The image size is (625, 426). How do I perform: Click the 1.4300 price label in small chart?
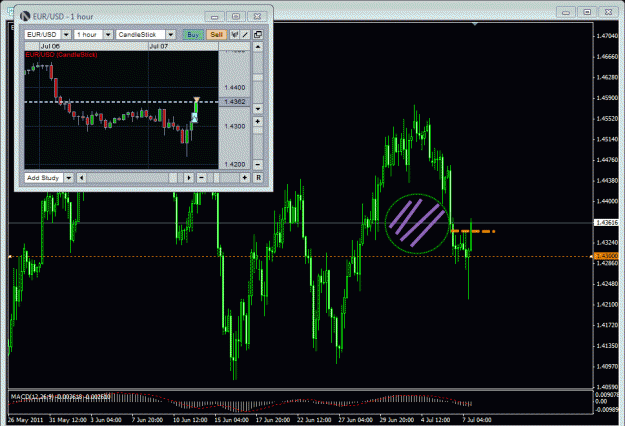coord(234,126)
